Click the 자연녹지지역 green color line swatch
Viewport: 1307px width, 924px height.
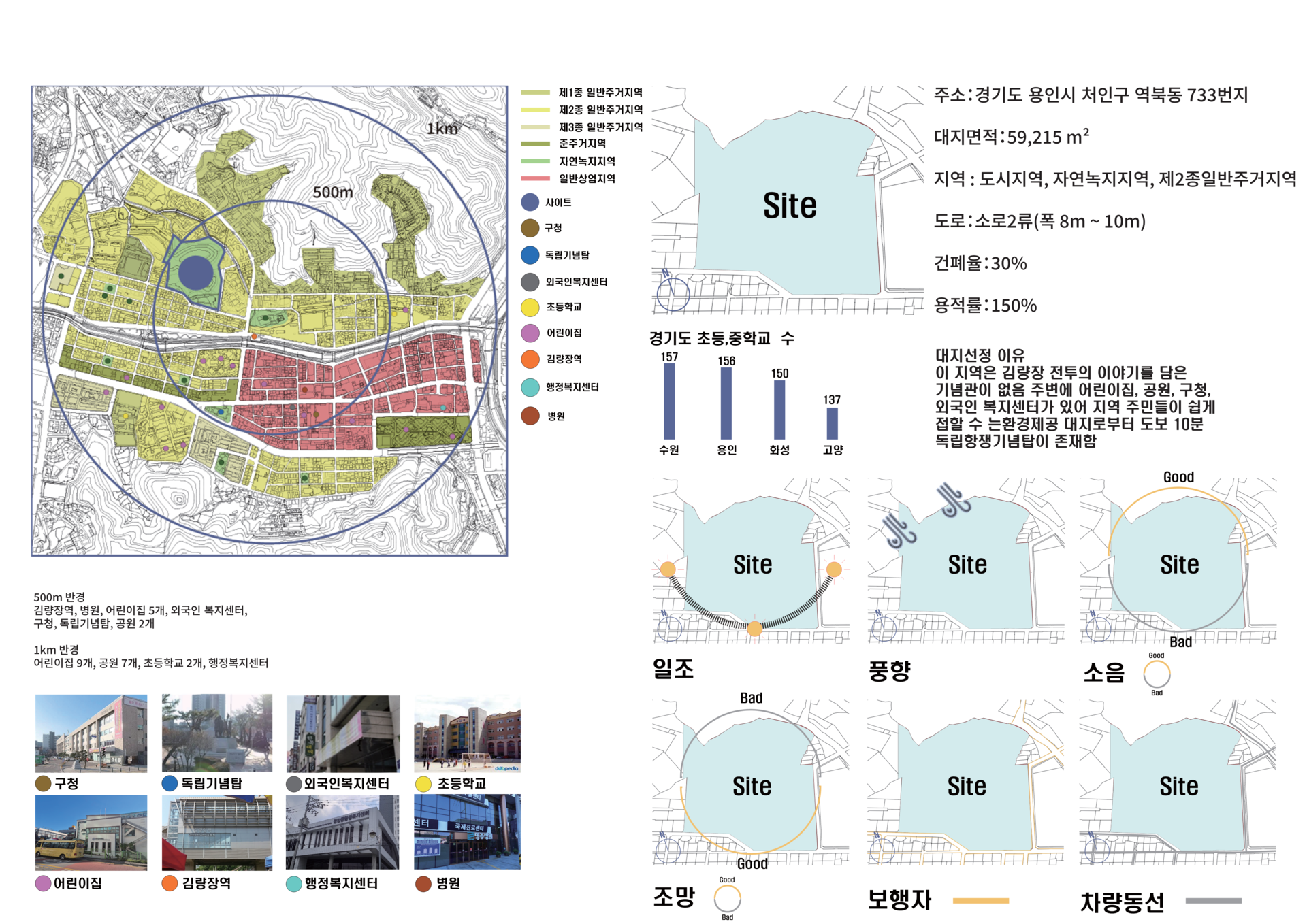point(535,161)
